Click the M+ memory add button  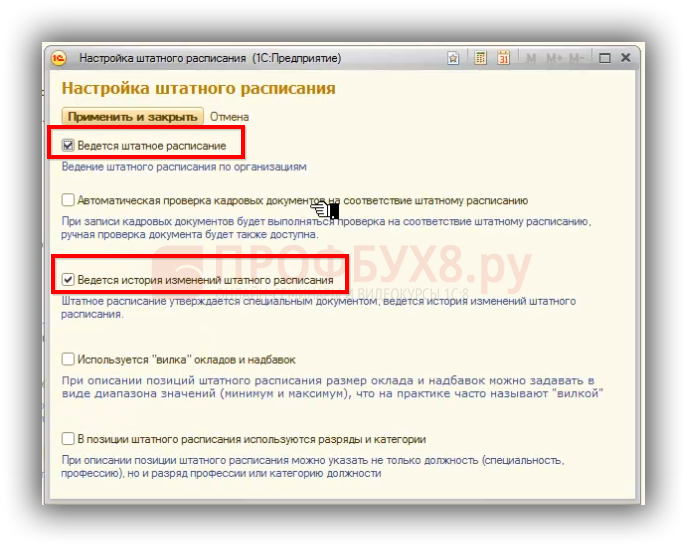point(554,58)
